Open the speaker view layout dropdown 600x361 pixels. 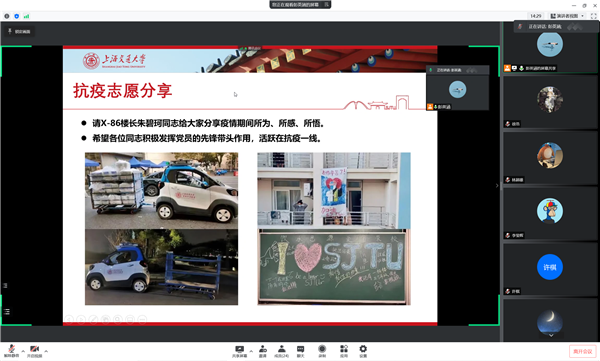[x=567, y=16]
